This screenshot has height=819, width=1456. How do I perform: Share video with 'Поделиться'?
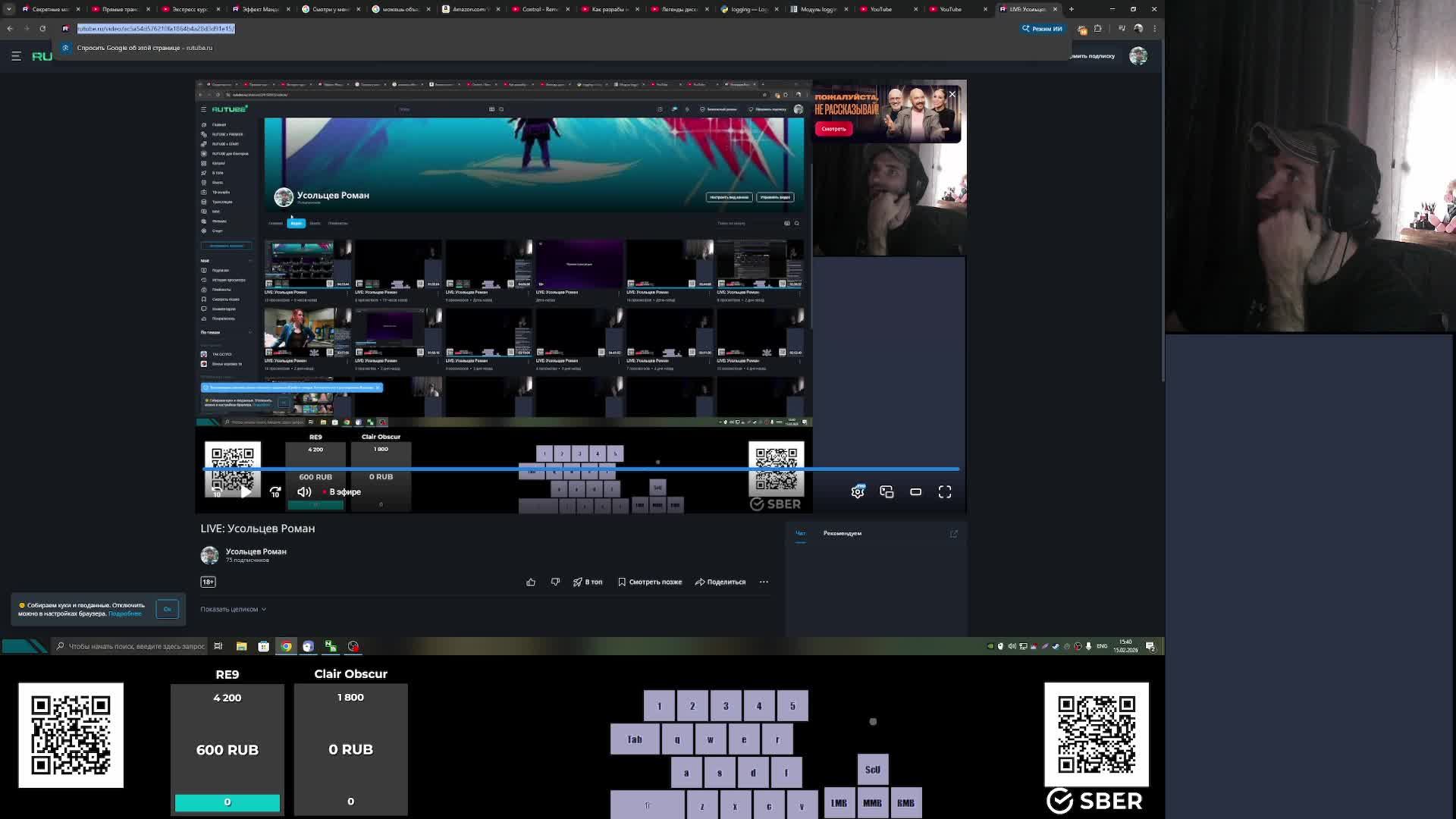tap(720, 582)
